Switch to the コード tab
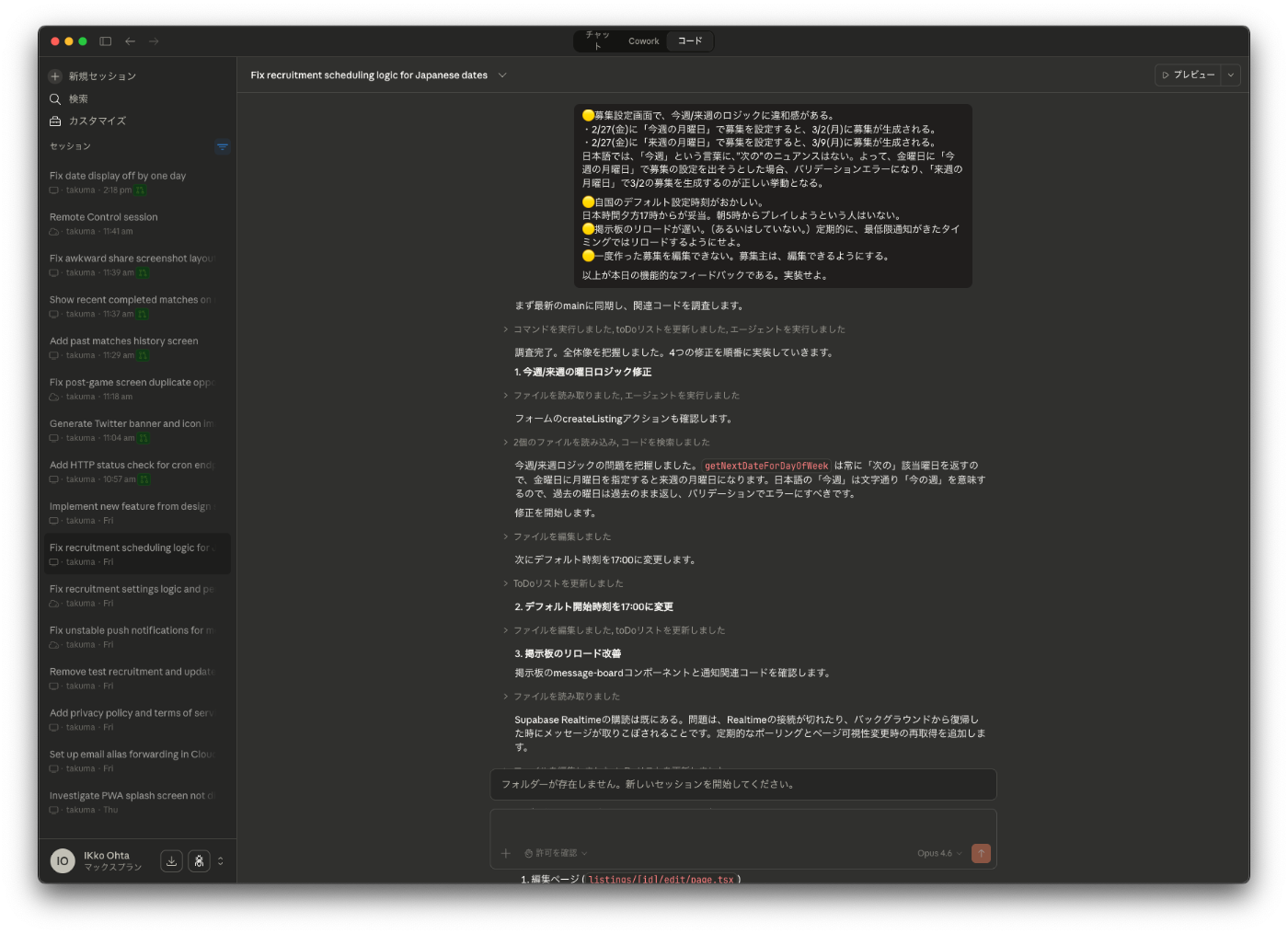 pyautogui.click(x=690, y=41)
